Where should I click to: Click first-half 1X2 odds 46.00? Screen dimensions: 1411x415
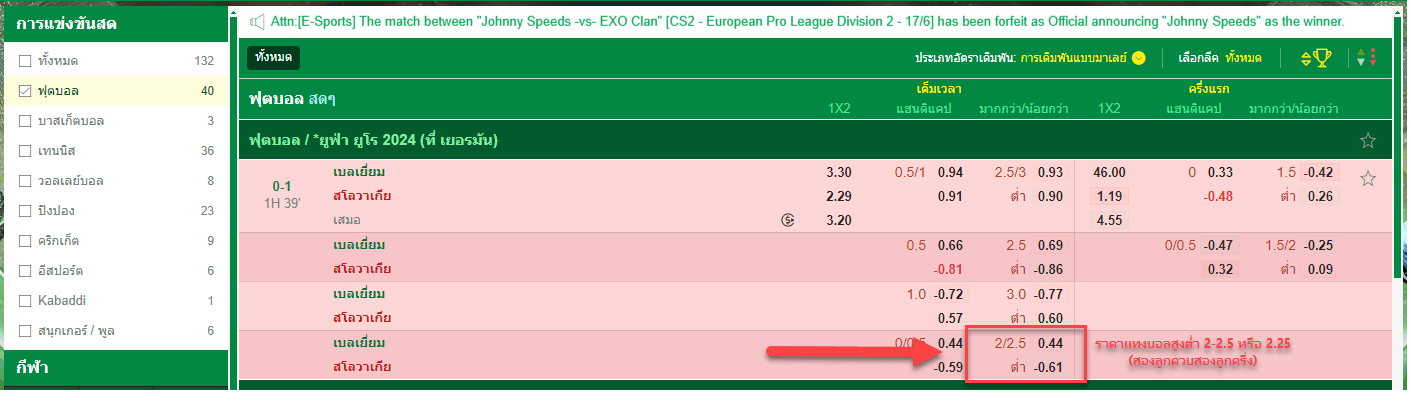tap(1109, 172)
